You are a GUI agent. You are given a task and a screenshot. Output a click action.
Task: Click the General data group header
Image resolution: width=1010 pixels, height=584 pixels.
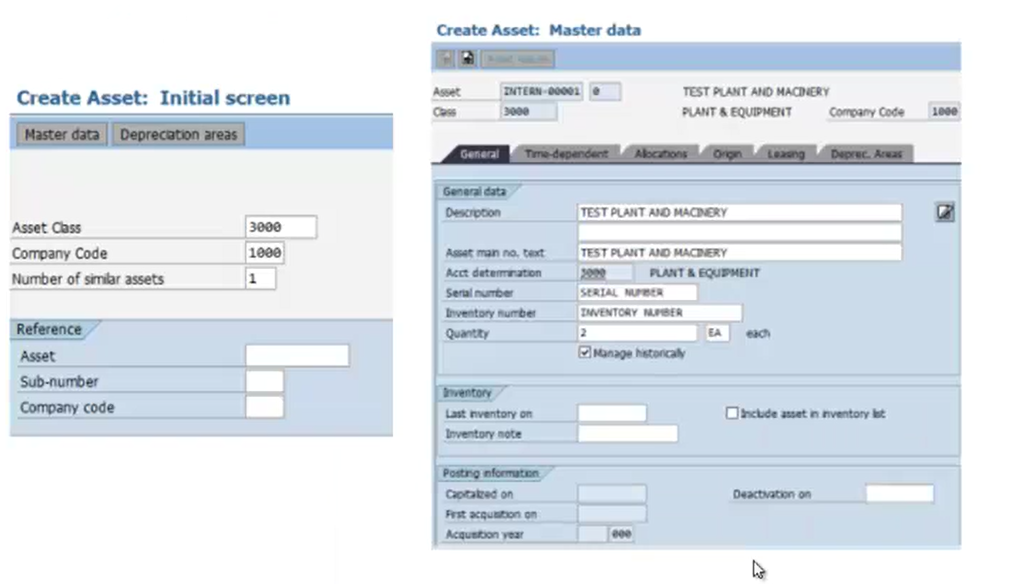click(474, 191)
